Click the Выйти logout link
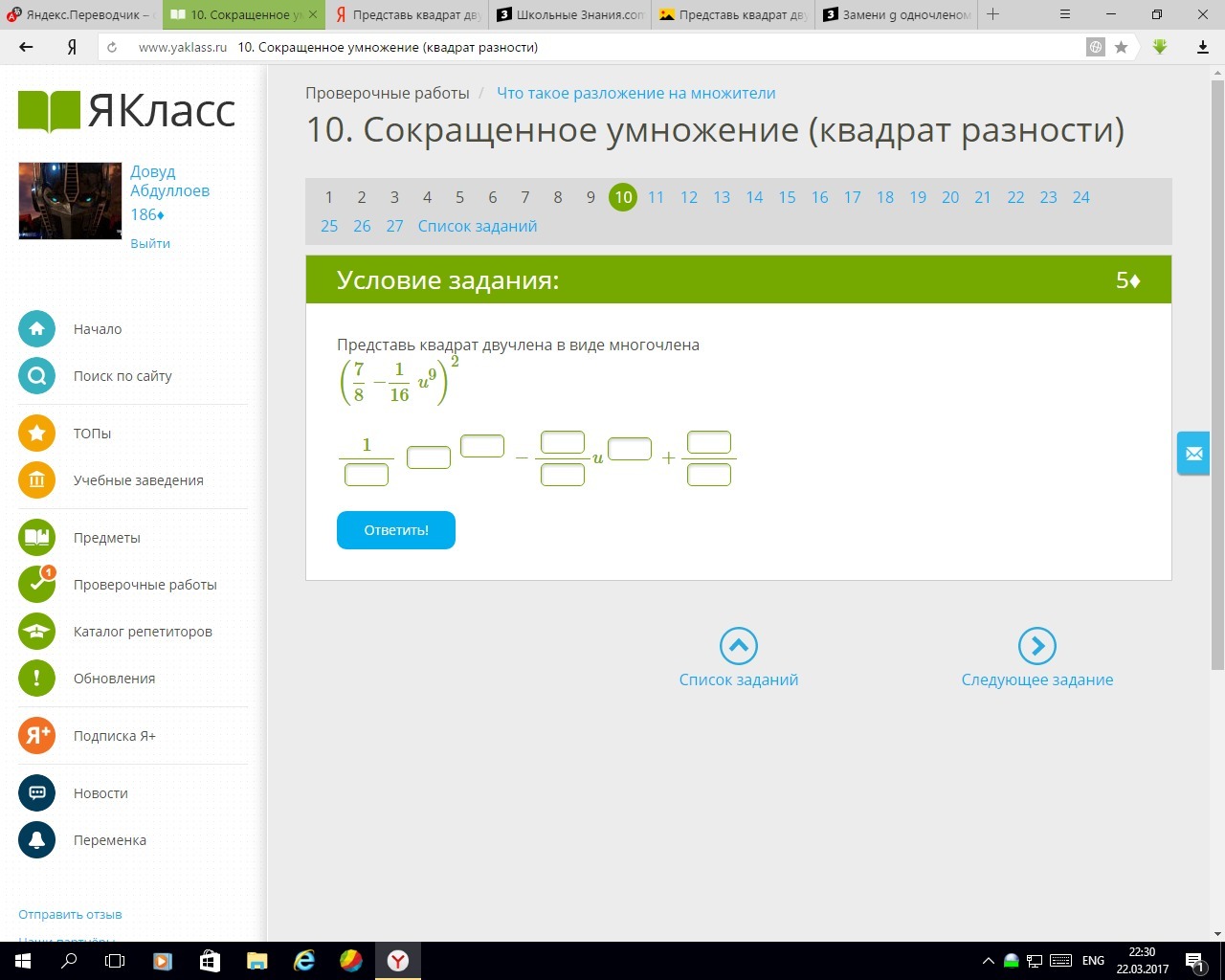 click(150, 243)
